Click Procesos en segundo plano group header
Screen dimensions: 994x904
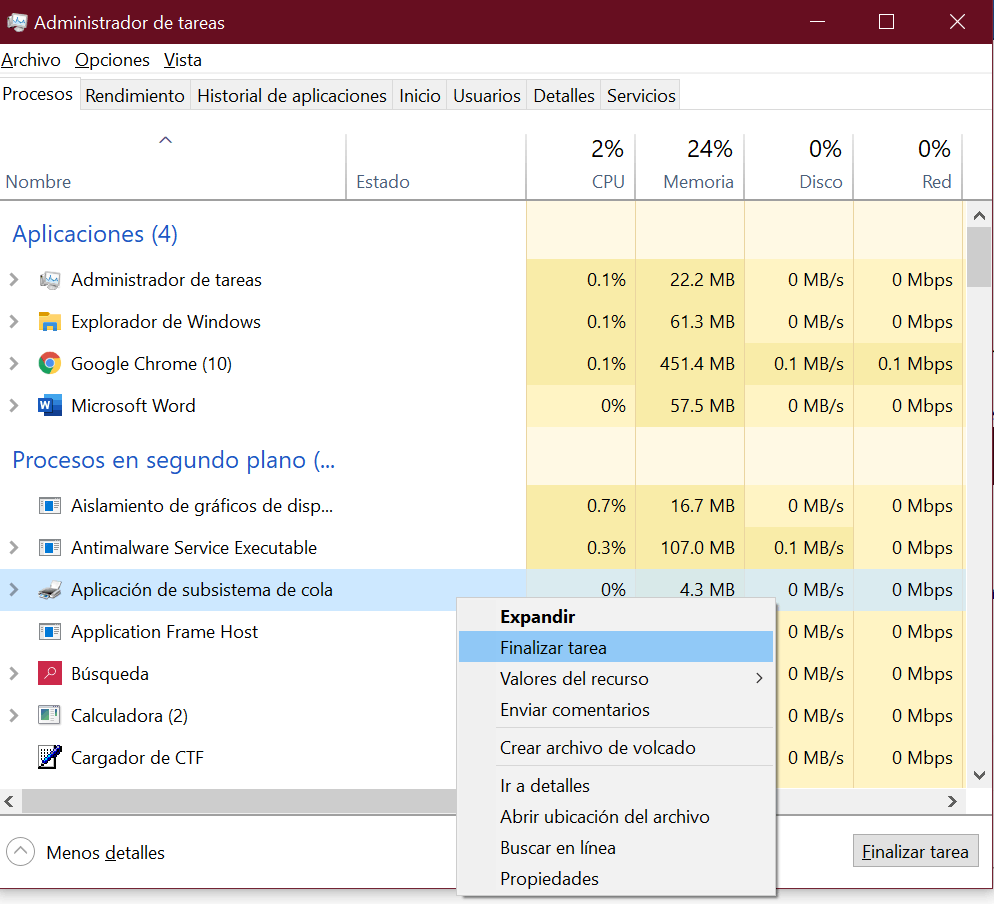pos(174,460)
